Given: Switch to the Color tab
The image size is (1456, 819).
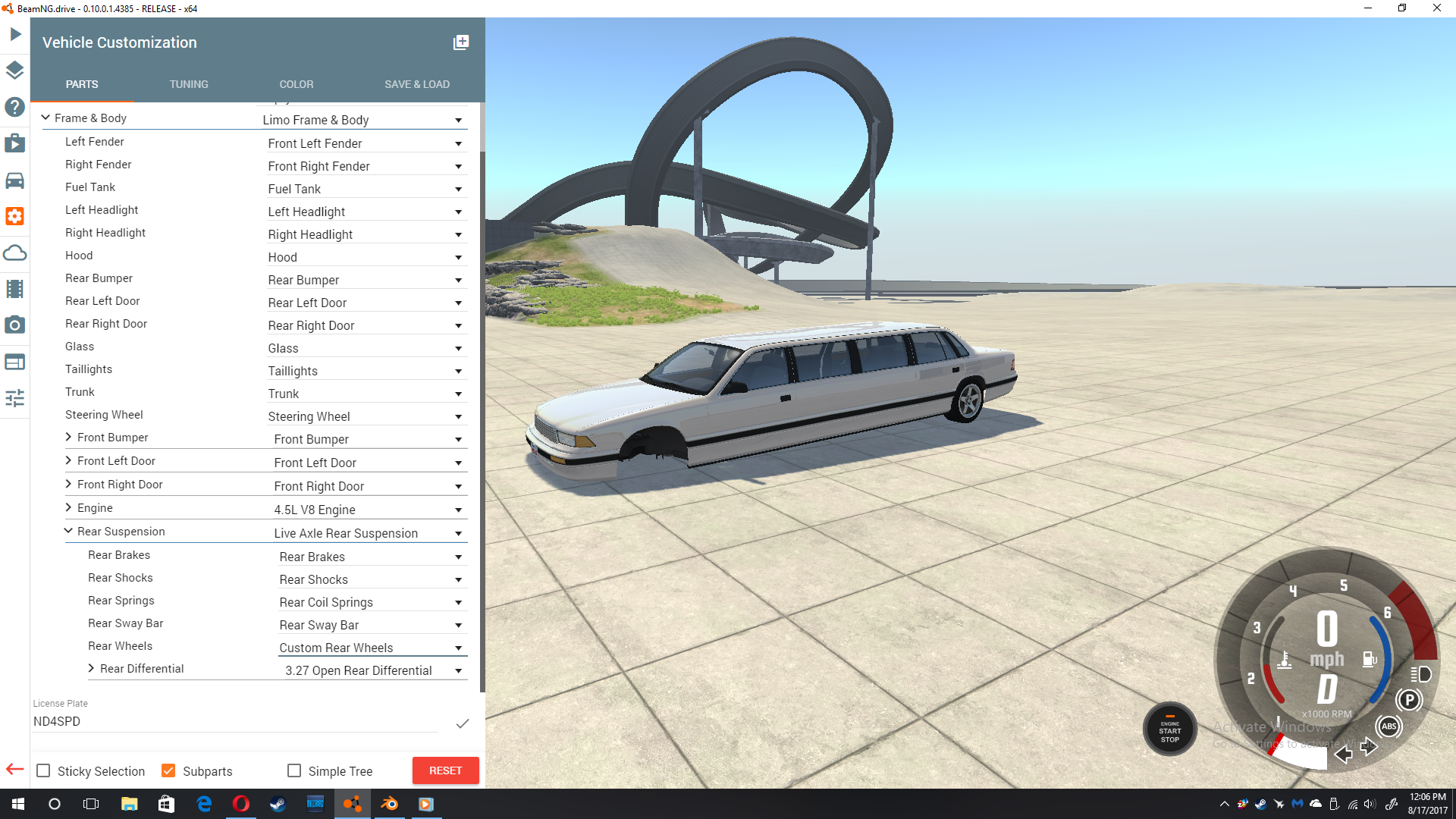Looking at the screenshot, I should coord(296,84).
